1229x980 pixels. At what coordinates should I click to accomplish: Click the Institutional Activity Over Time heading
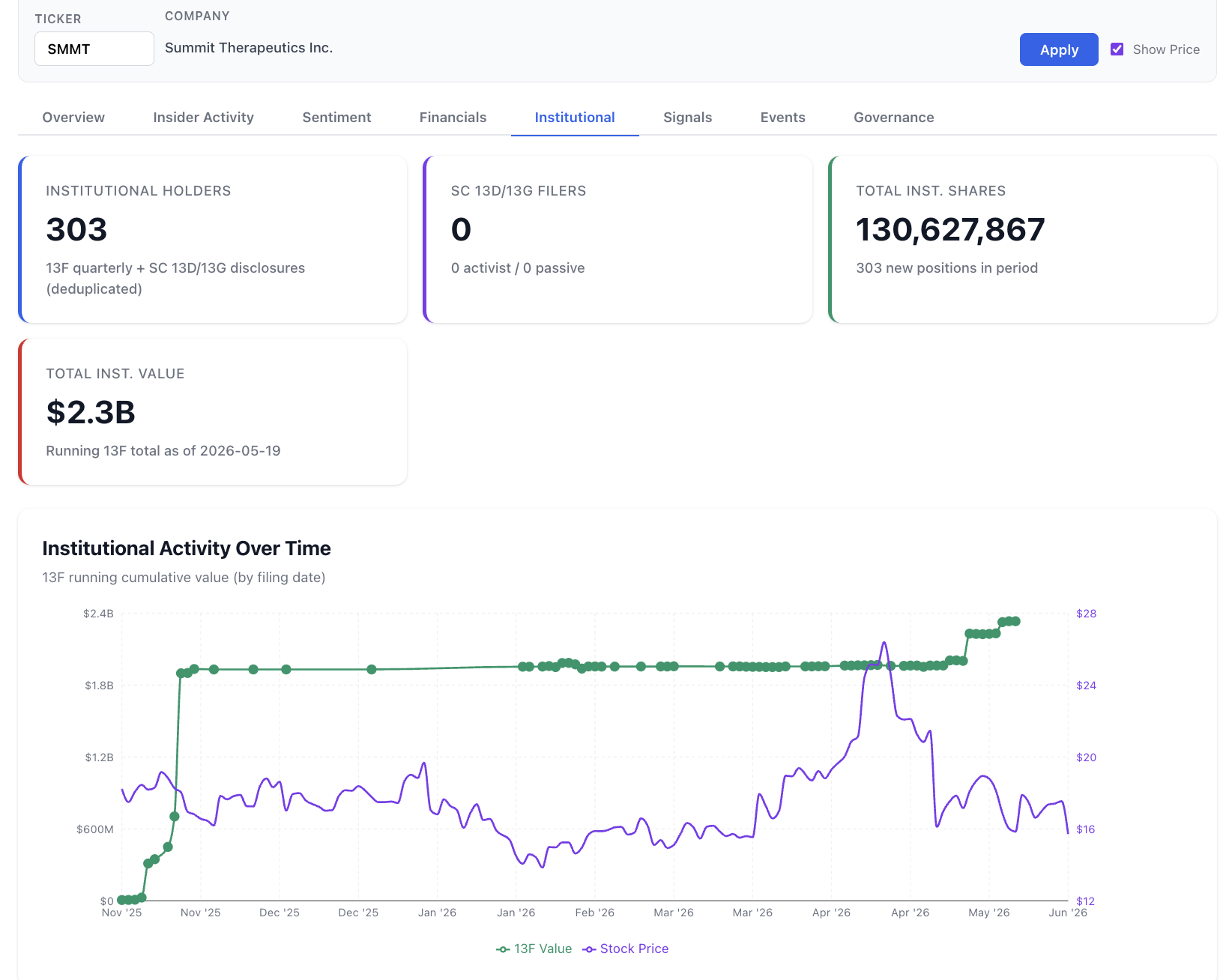point(187,548)
